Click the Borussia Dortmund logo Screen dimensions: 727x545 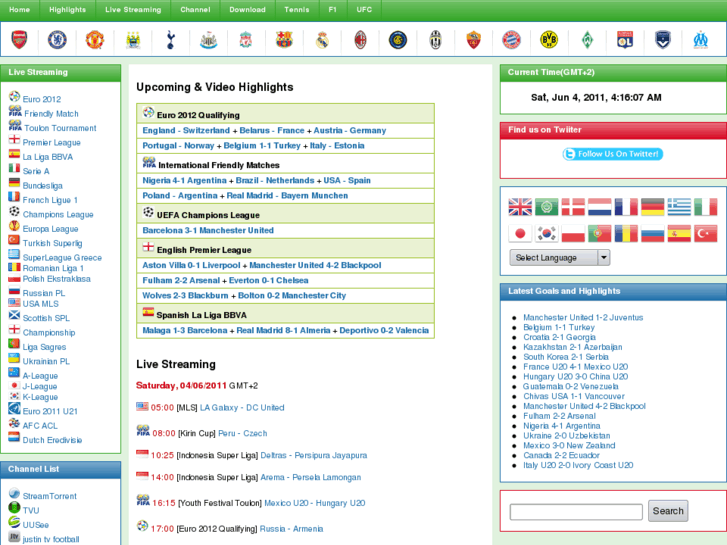[x=549, y=40]
